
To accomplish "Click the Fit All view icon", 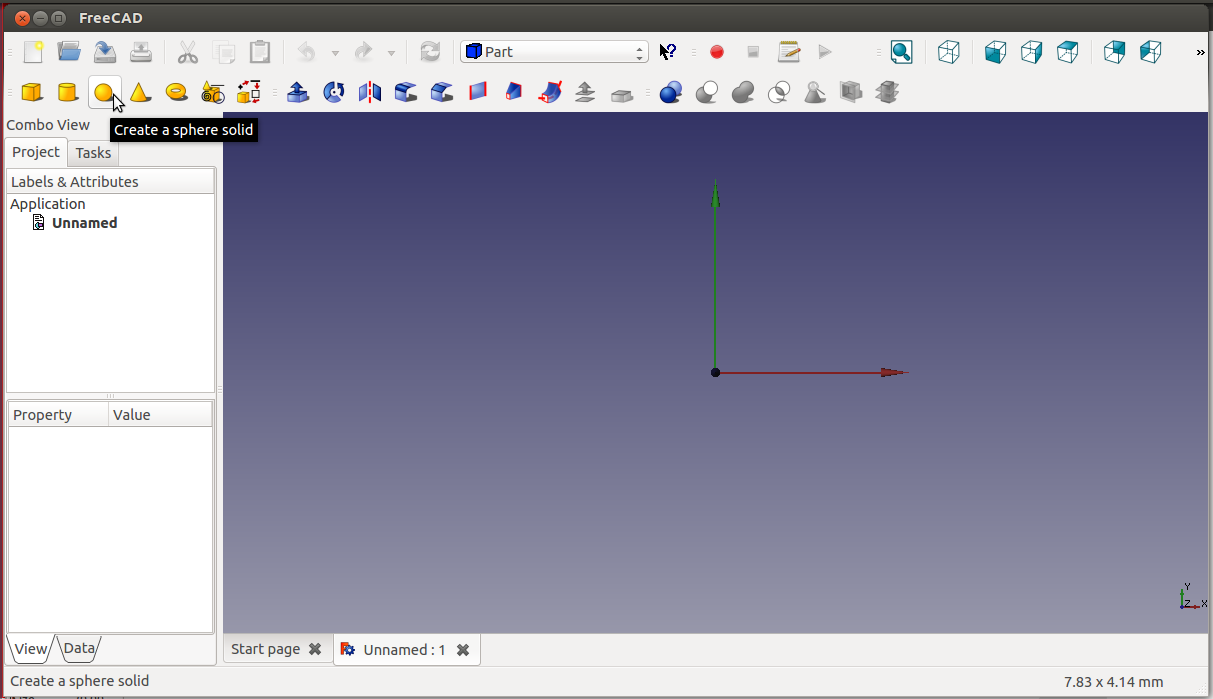I will tap(901, 52).
